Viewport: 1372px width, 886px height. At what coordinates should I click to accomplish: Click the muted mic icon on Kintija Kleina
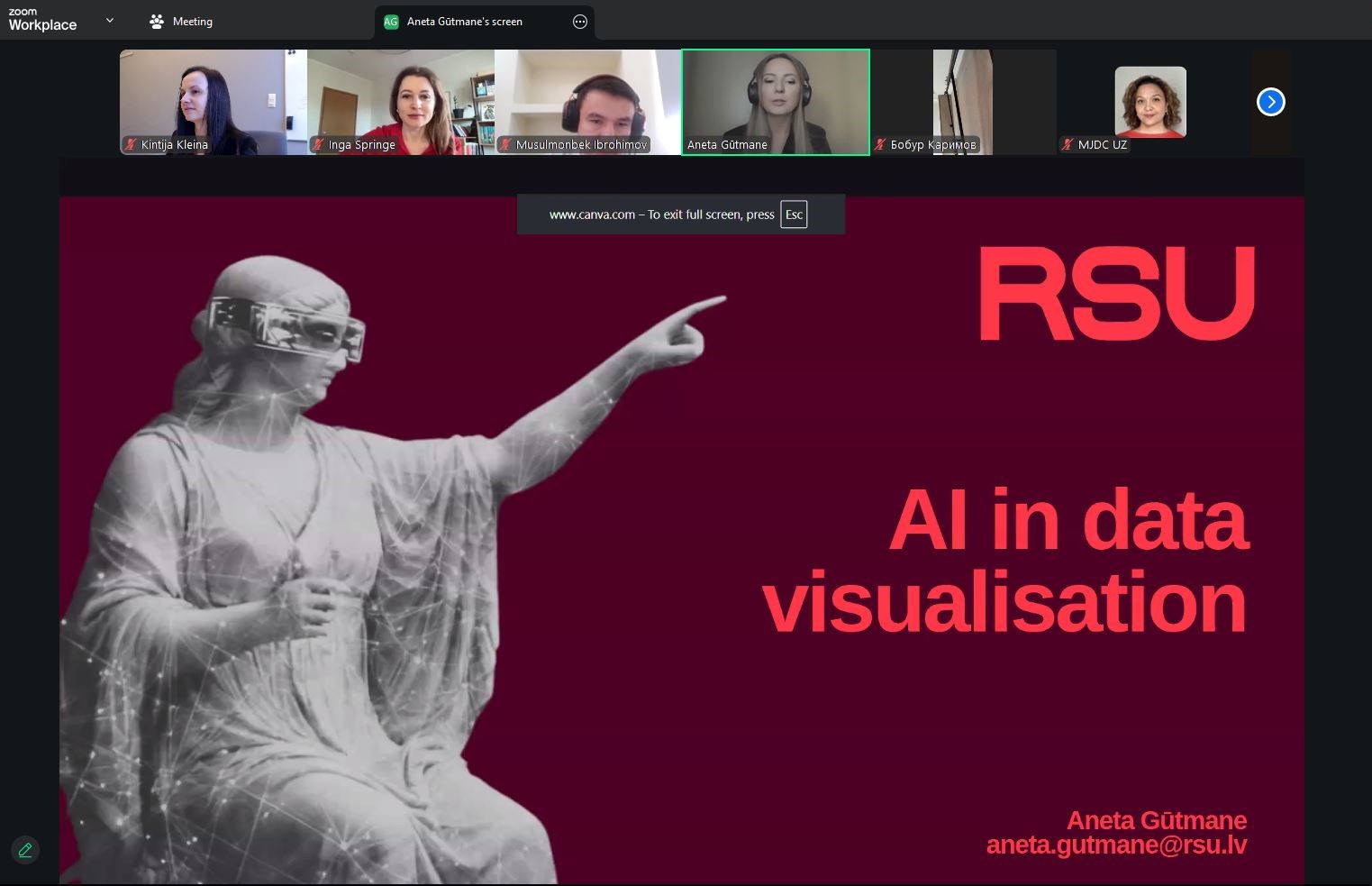(x=132, y=144)
